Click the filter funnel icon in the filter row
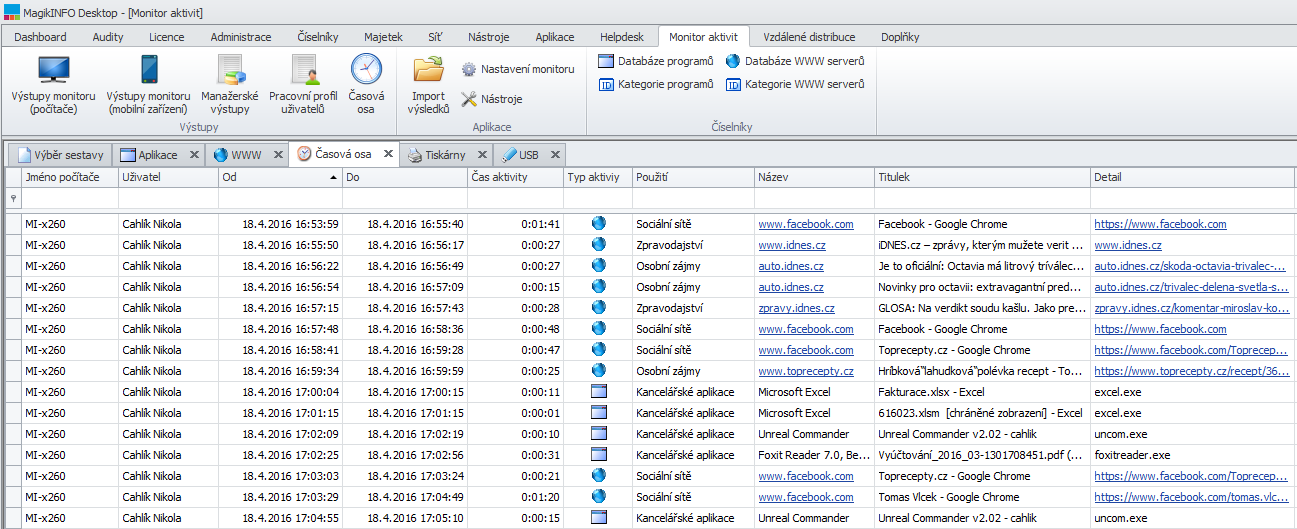 (13, 198)
